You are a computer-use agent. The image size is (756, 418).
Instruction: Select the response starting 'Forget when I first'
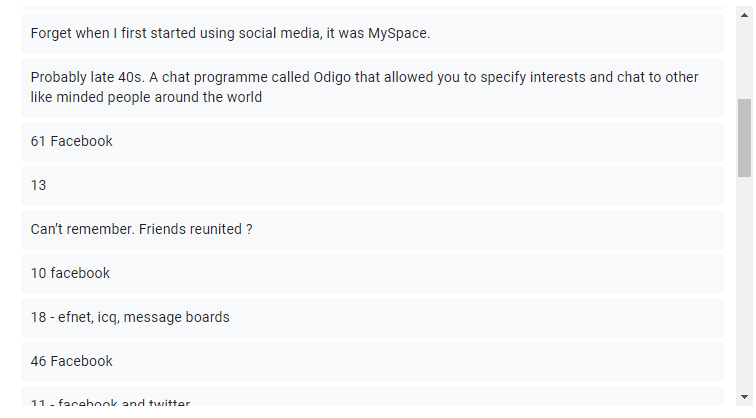pyautogui.click(x=372, y=33)
